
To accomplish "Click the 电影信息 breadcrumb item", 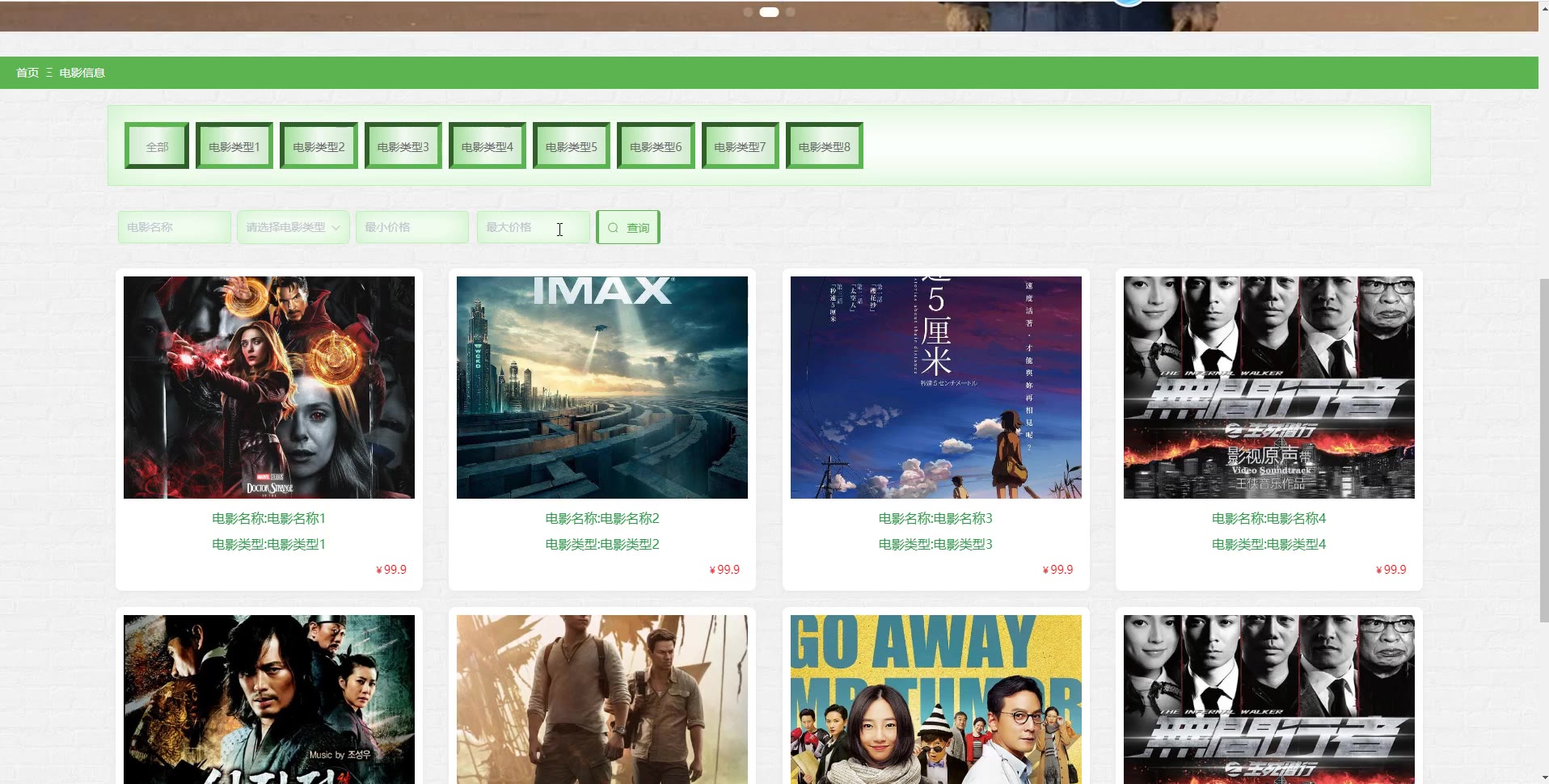I will 82,73.
